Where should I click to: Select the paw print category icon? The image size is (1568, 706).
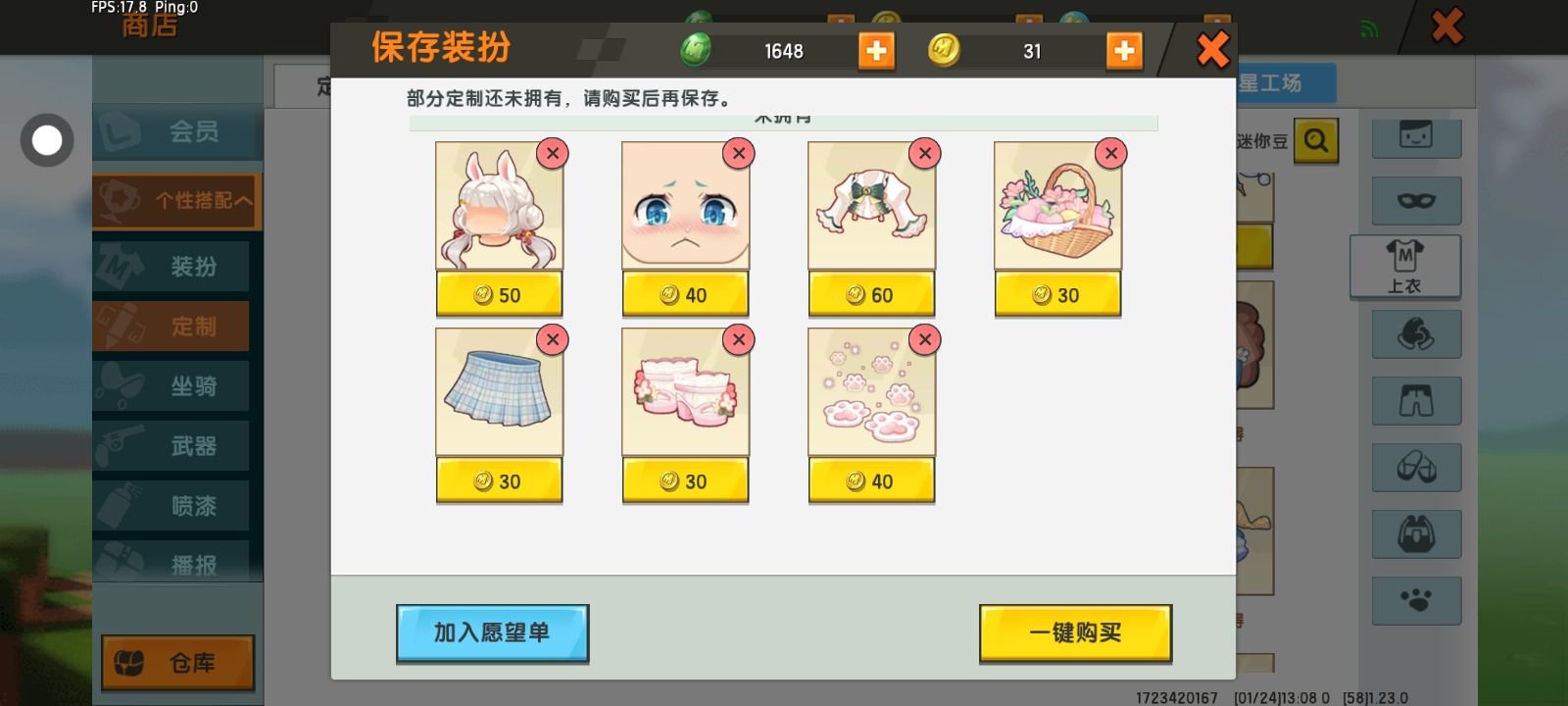click(x=1416, y=600)
